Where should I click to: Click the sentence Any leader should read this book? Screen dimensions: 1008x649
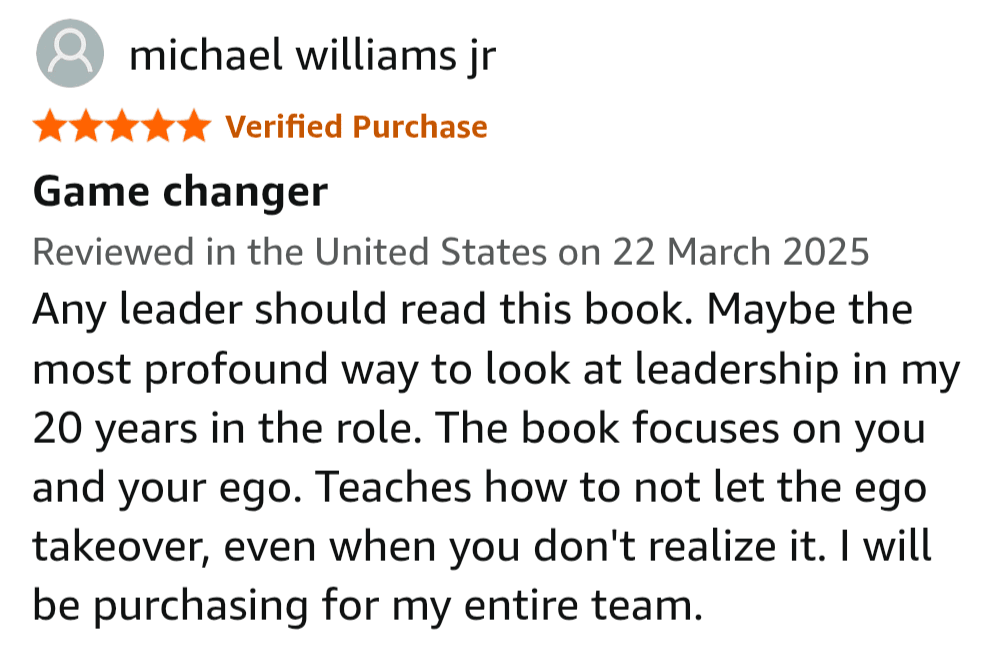[x=363, y=311]
